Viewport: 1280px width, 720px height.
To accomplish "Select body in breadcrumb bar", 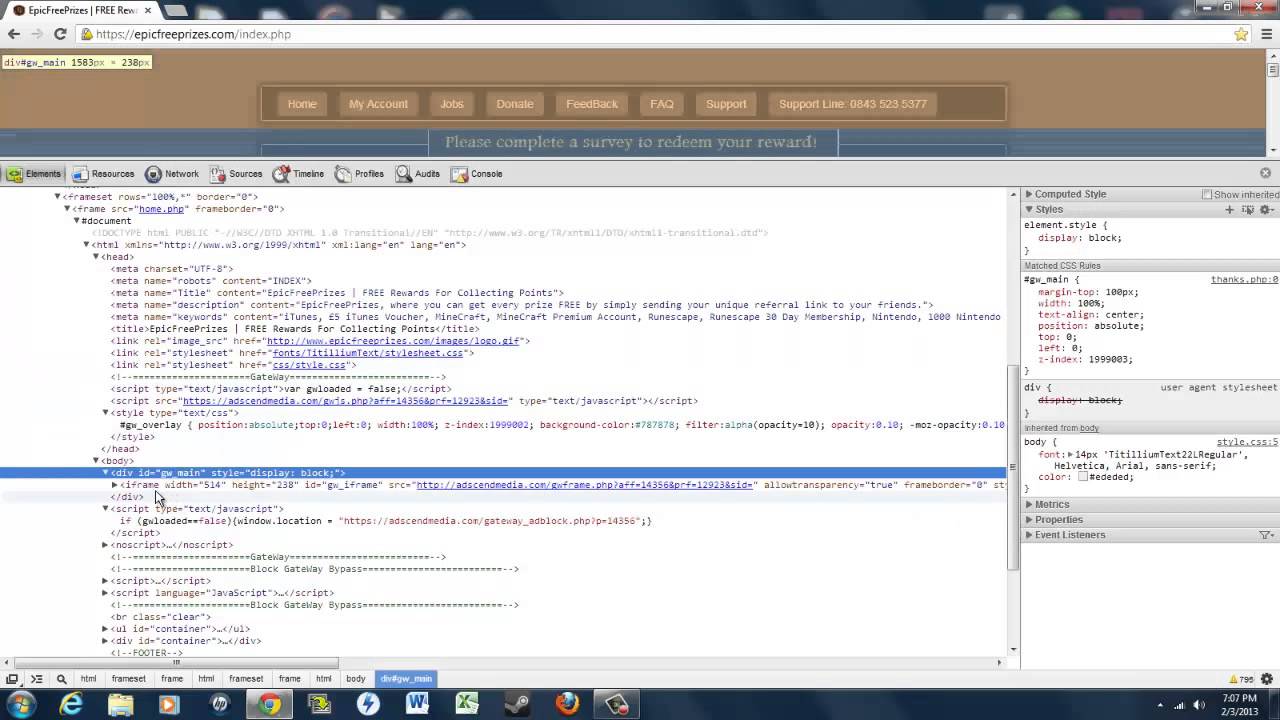I will pyautogui.click(x=356, y=679).
